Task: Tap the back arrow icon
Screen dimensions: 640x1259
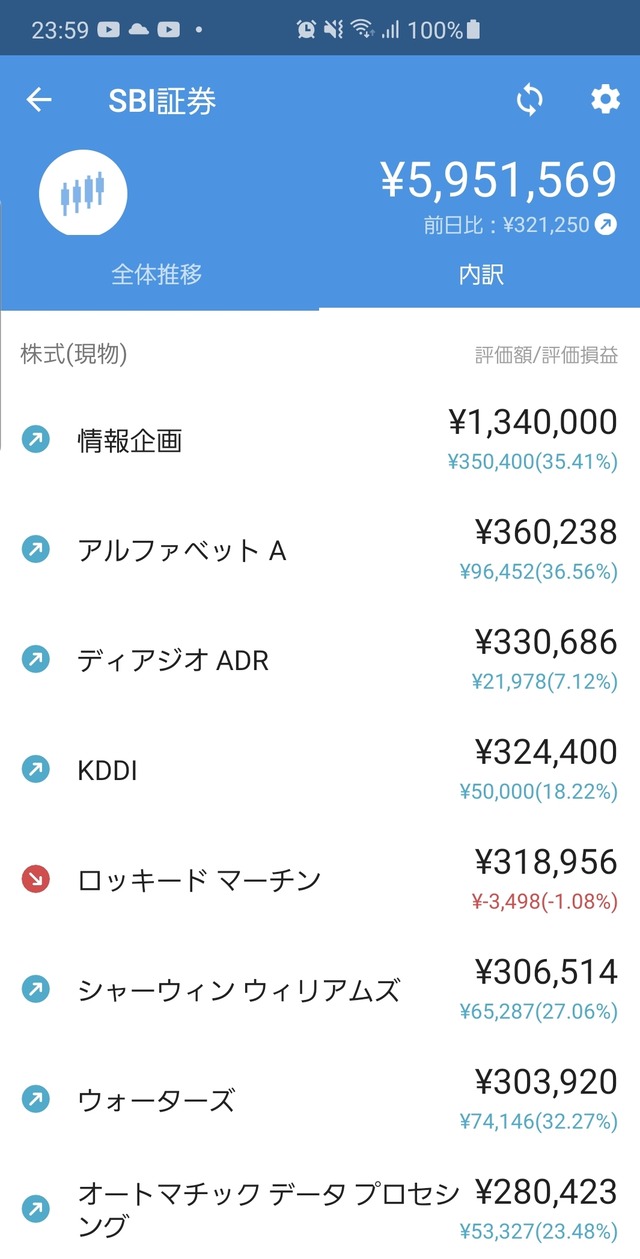Action: 39,100
